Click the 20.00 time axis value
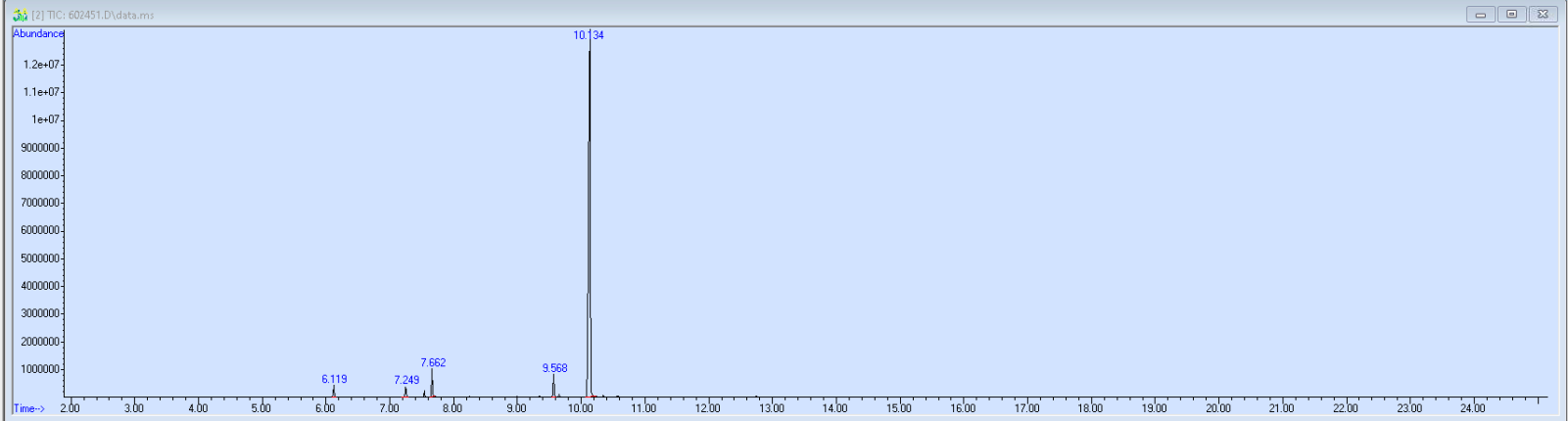The height and width of the screenshot is (421, 1568). [1218, 408]
